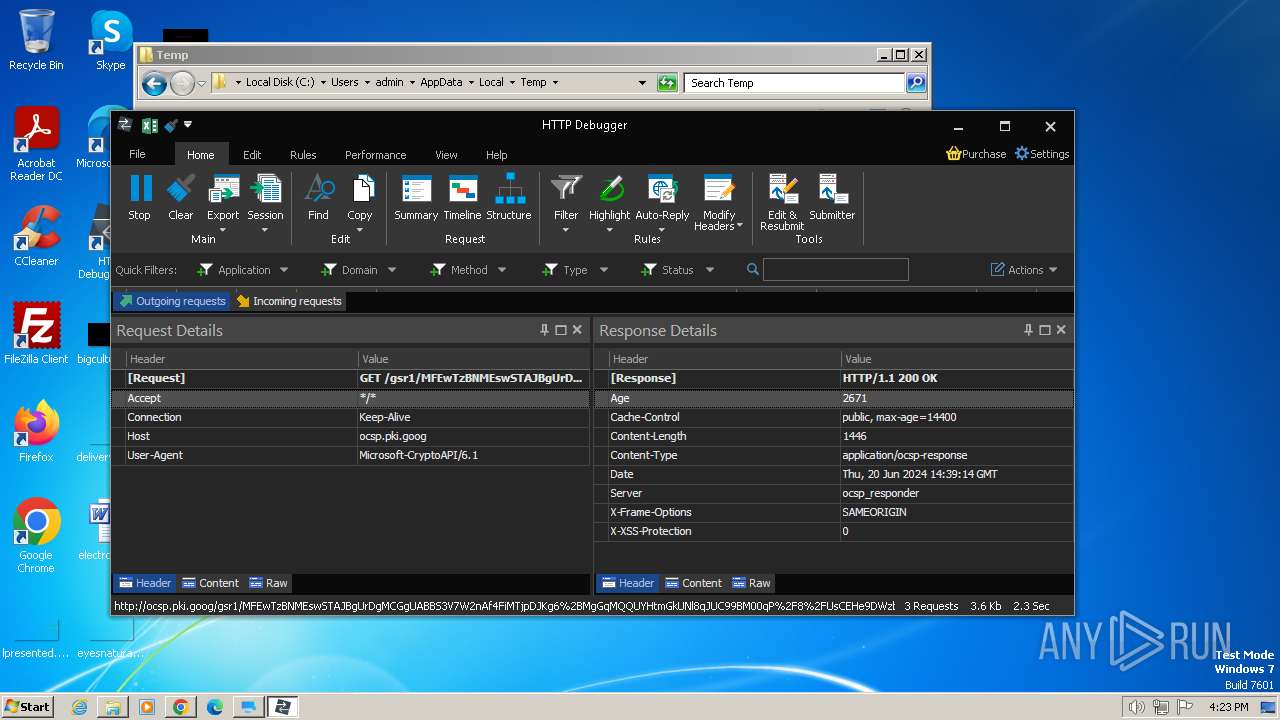Switch to the View ribbon tab
The height and width of the screenshot is (720, 1280).
(x=446, y=155)
